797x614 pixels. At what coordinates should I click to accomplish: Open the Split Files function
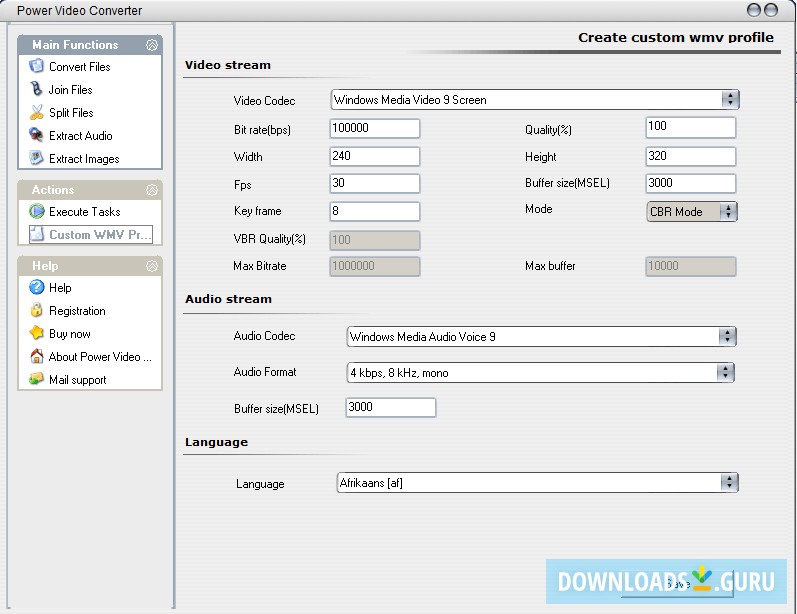coord(71,113)
